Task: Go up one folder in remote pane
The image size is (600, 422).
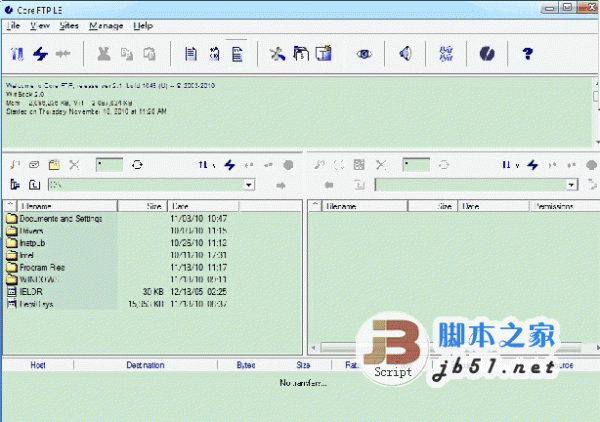Action: coord(359,185)
